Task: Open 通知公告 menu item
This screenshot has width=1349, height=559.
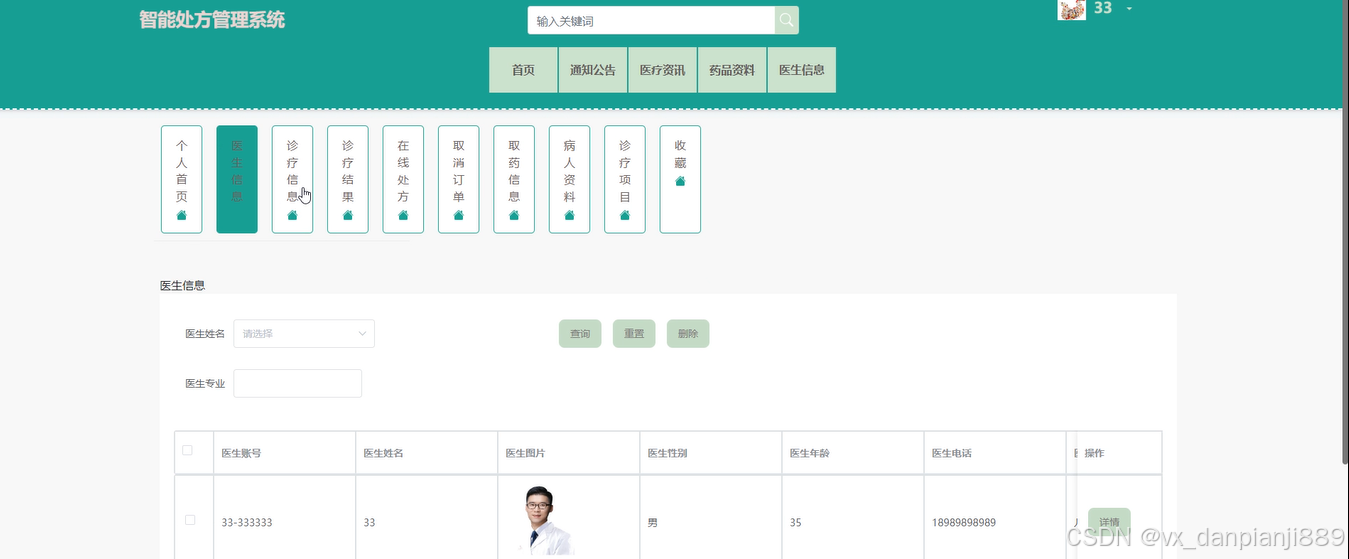Action: pyautogui.click(x=593, y=70)
